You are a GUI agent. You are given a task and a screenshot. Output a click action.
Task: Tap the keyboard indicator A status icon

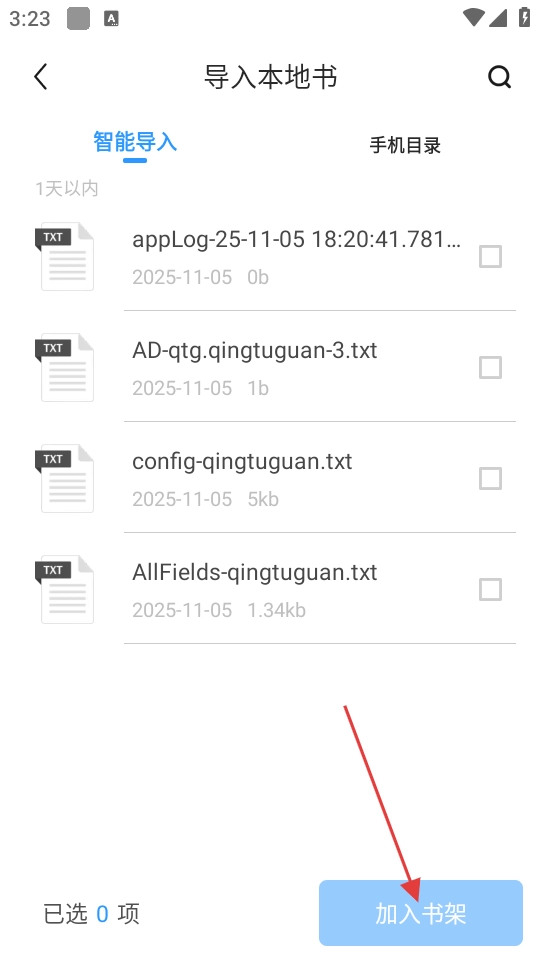click(111, 18)
